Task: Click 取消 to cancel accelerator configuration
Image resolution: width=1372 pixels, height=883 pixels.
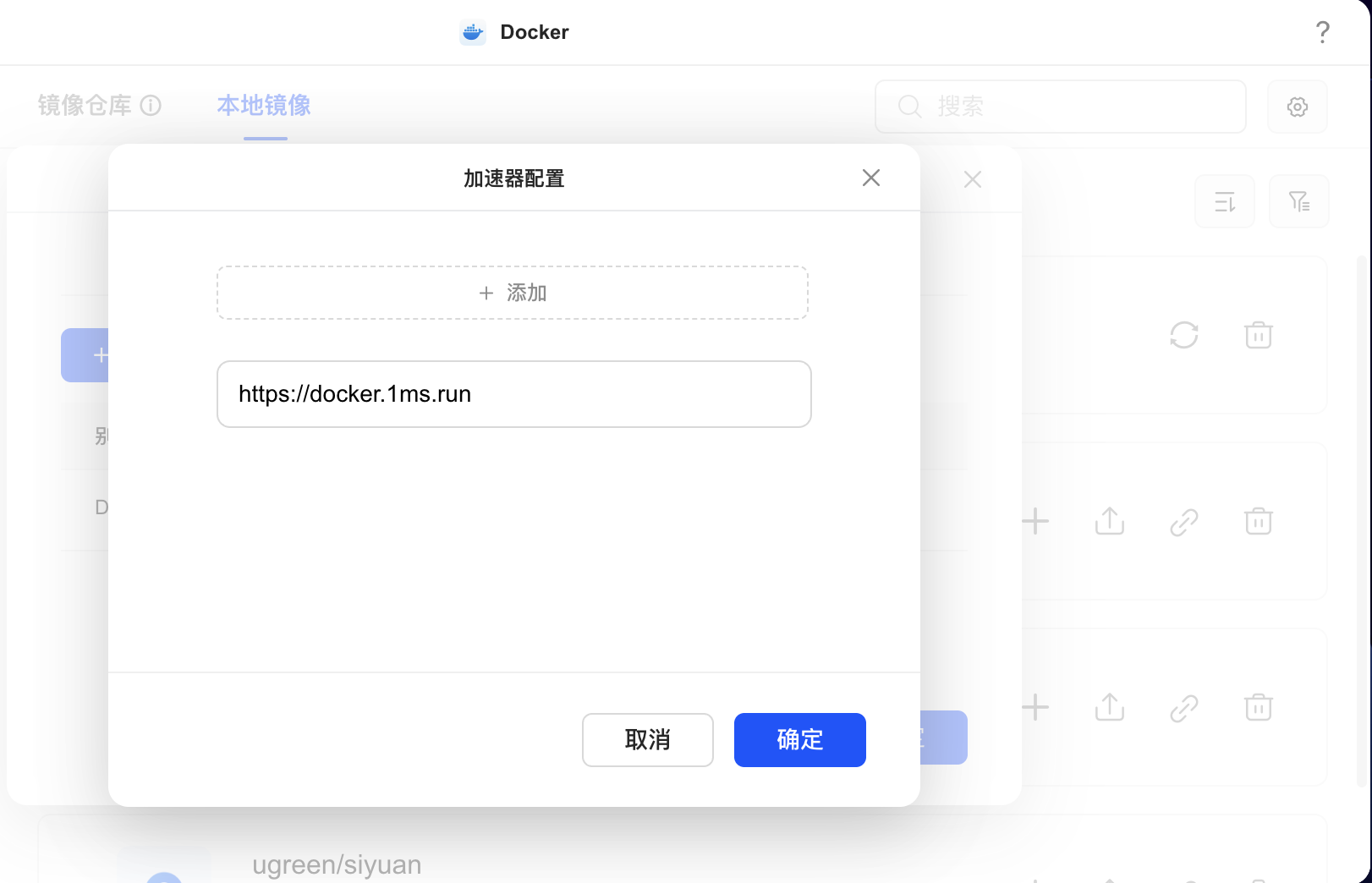Action: click(648, 740)
